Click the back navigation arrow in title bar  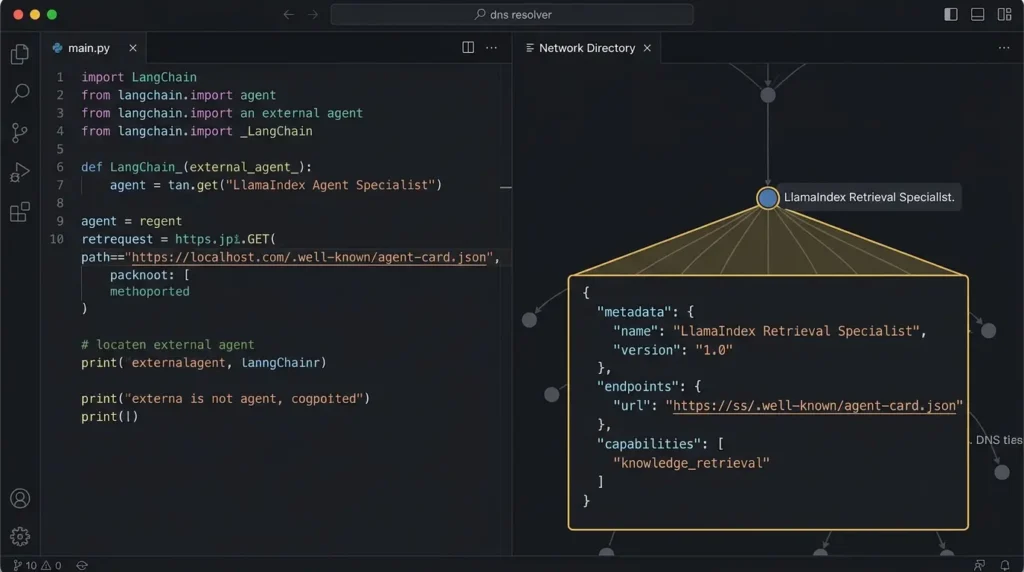(x=288, y=14)
